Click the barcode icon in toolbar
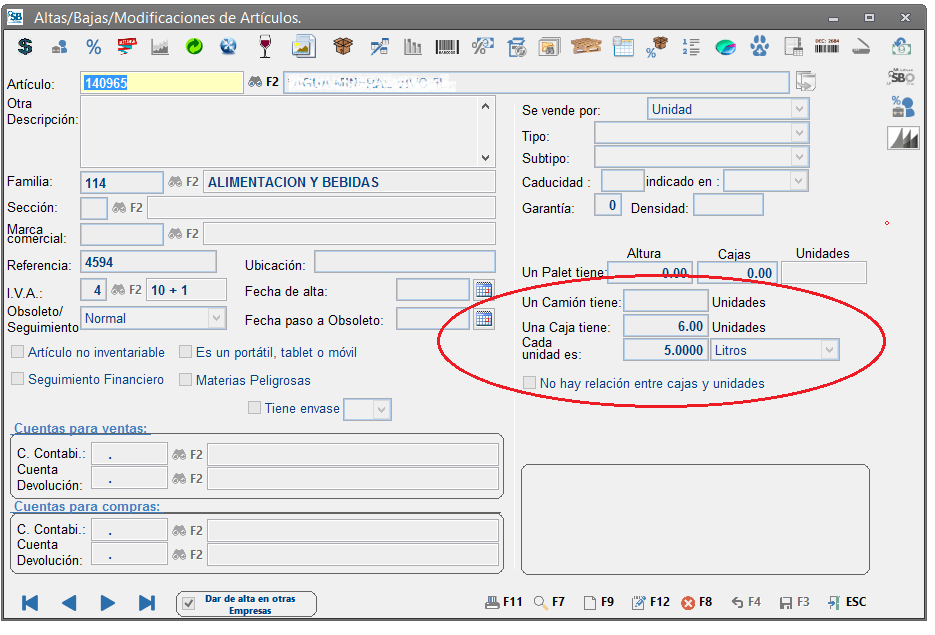The height and width of the screenshot is (635, 935). [447, 47]
